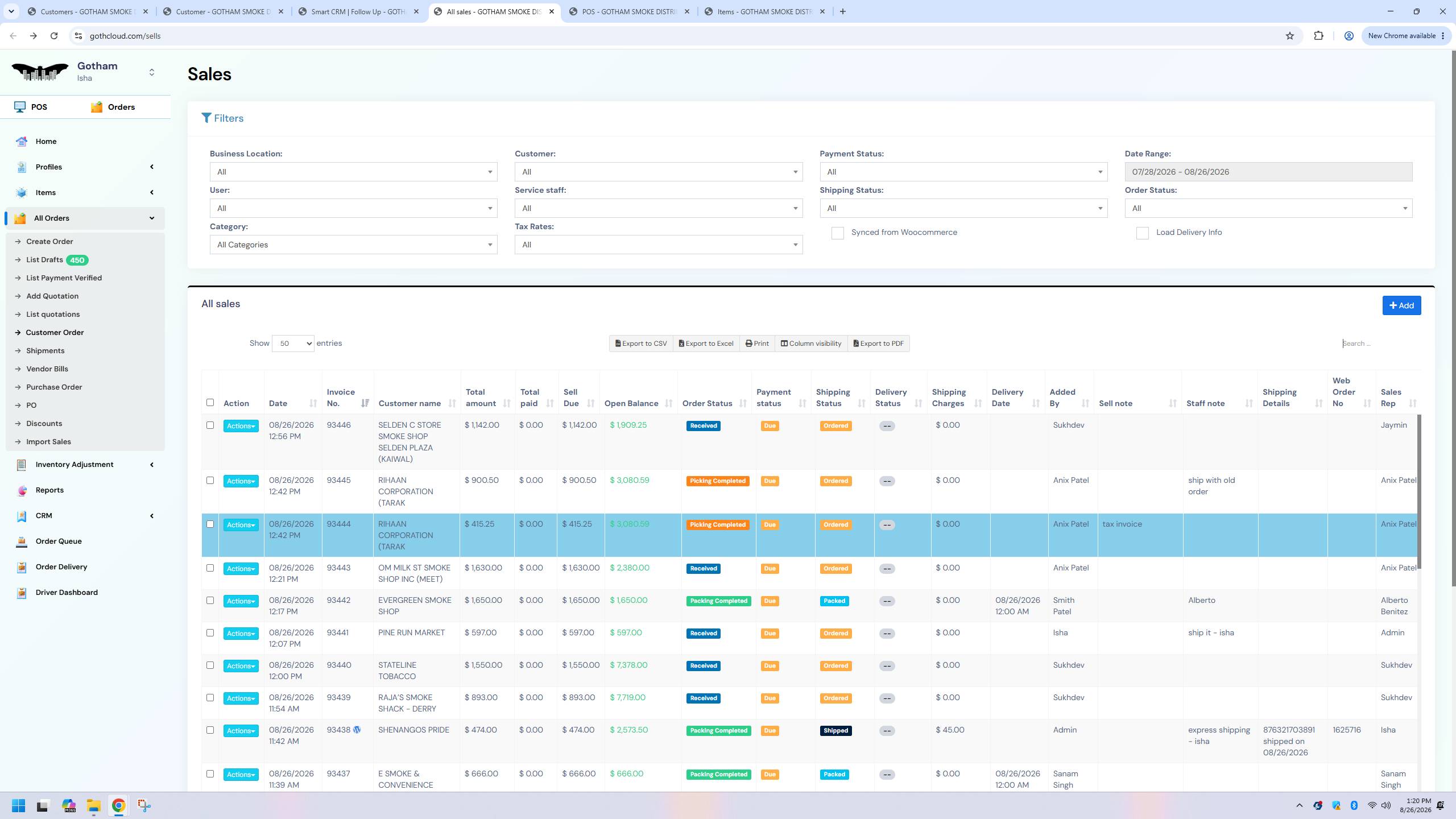The image size is (1456, 819).
Task: Open Reports from the sidebar icon
Action: pyautogui.click(x=22, y=490)
